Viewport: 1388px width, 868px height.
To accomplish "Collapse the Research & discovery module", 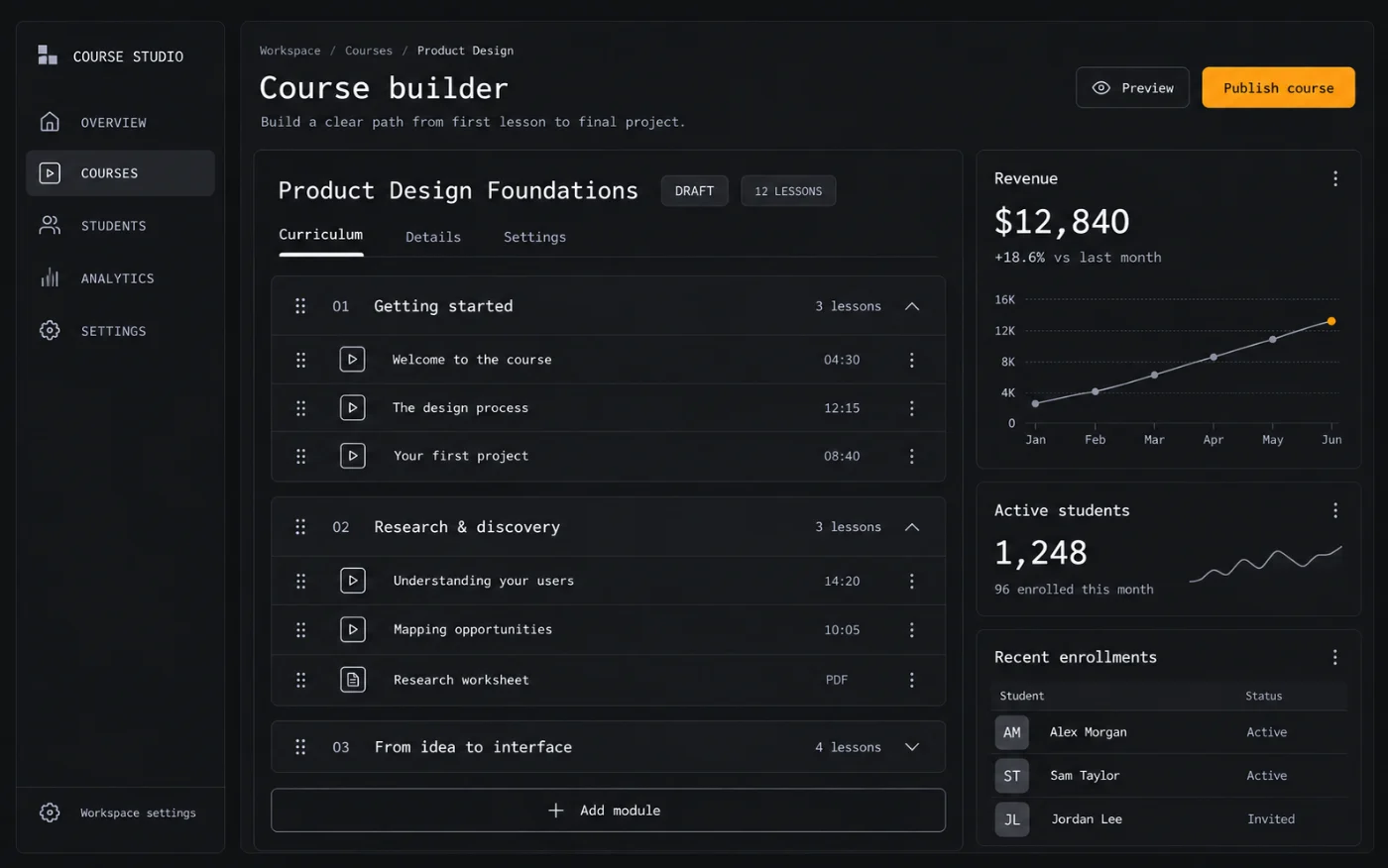I will pos(912,527).
